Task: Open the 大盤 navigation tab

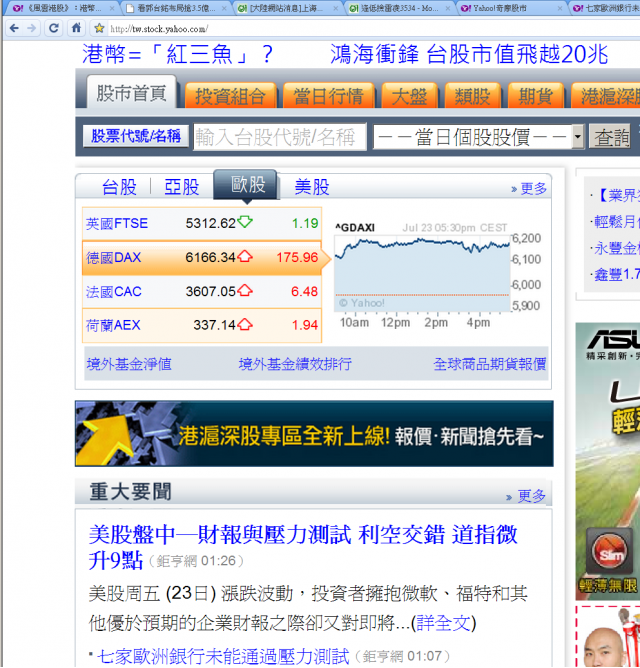Action: 409,96
